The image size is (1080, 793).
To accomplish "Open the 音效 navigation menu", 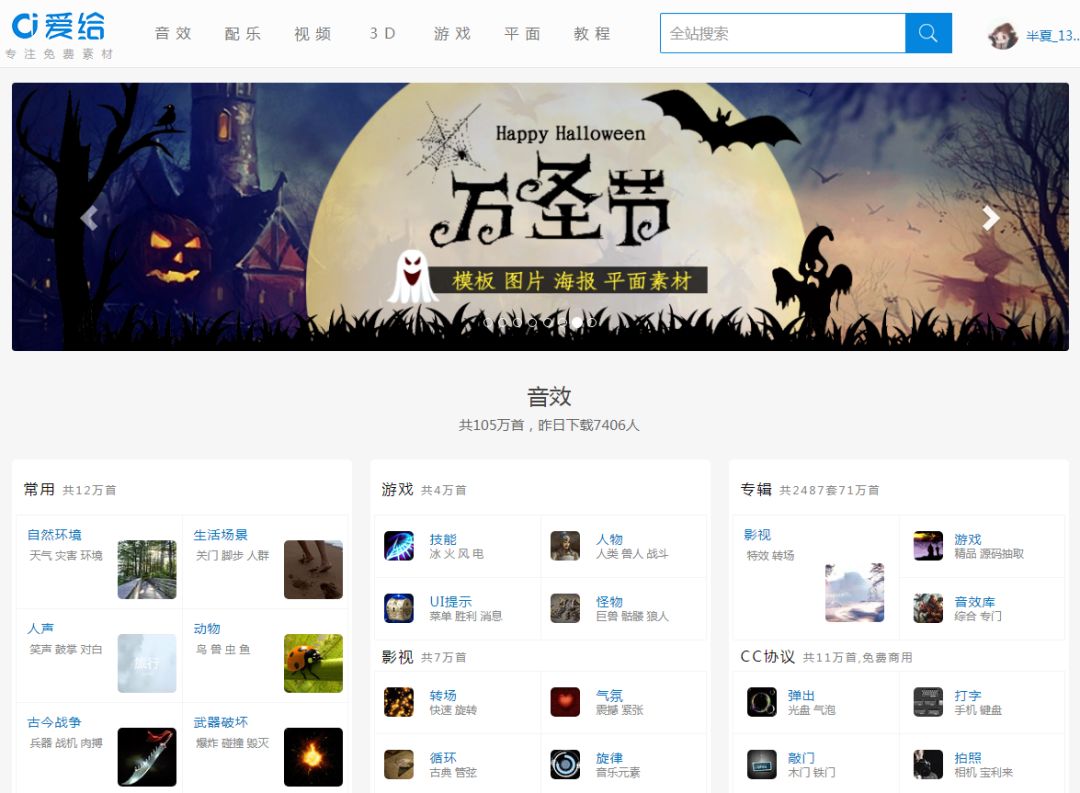I will click(x=173, y=33).
